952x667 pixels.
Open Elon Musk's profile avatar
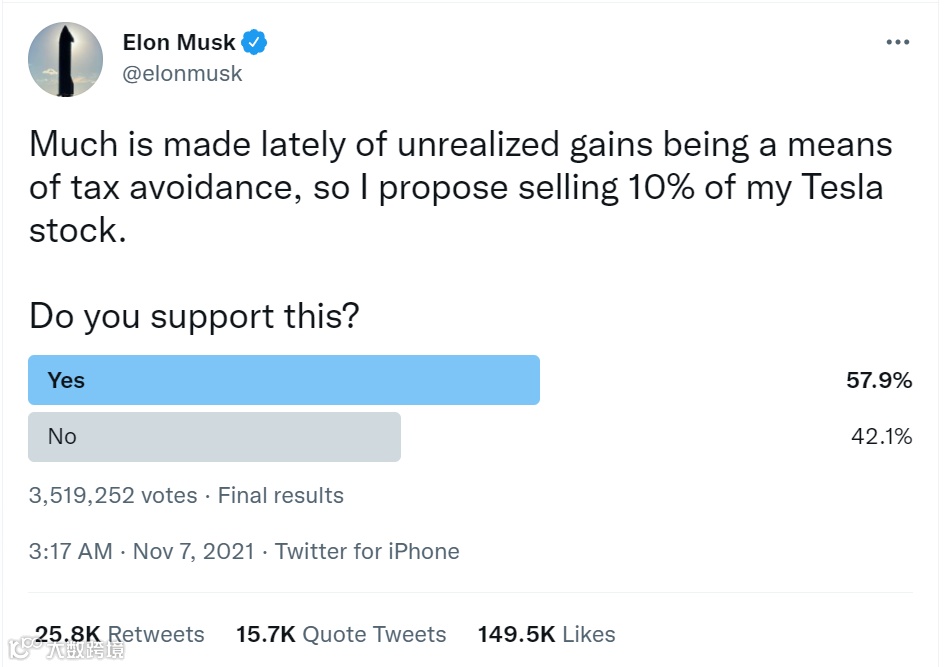(66, 59)
